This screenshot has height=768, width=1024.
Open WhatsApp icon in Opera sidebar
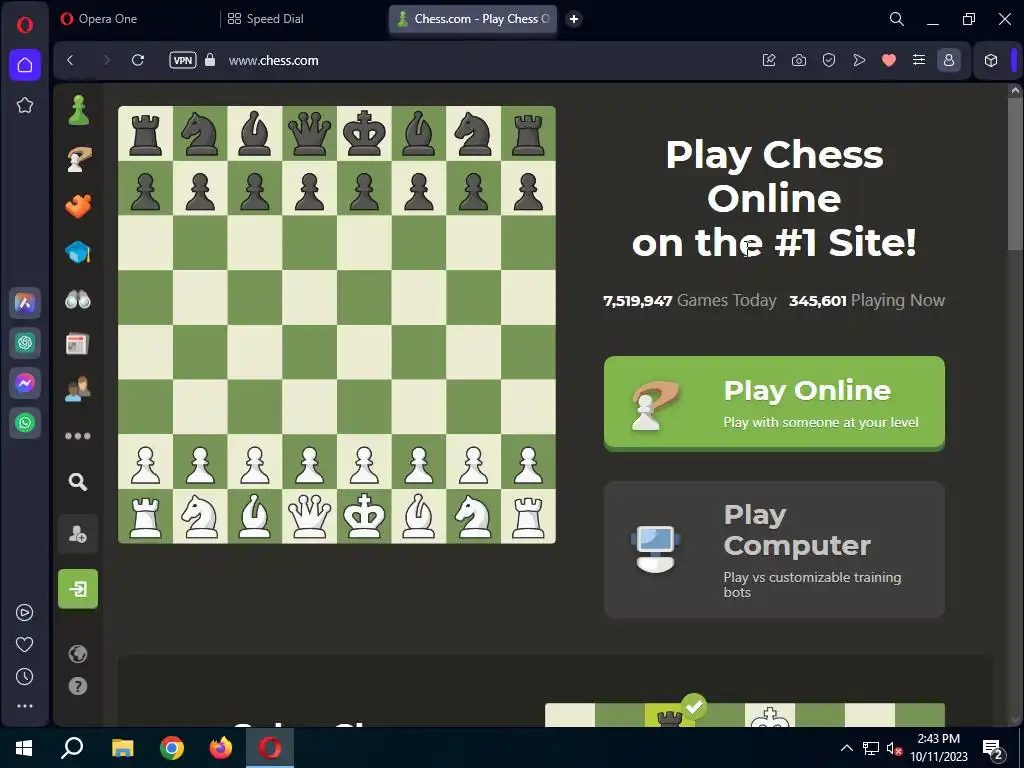pyautogui.click(x=25, y=423)
